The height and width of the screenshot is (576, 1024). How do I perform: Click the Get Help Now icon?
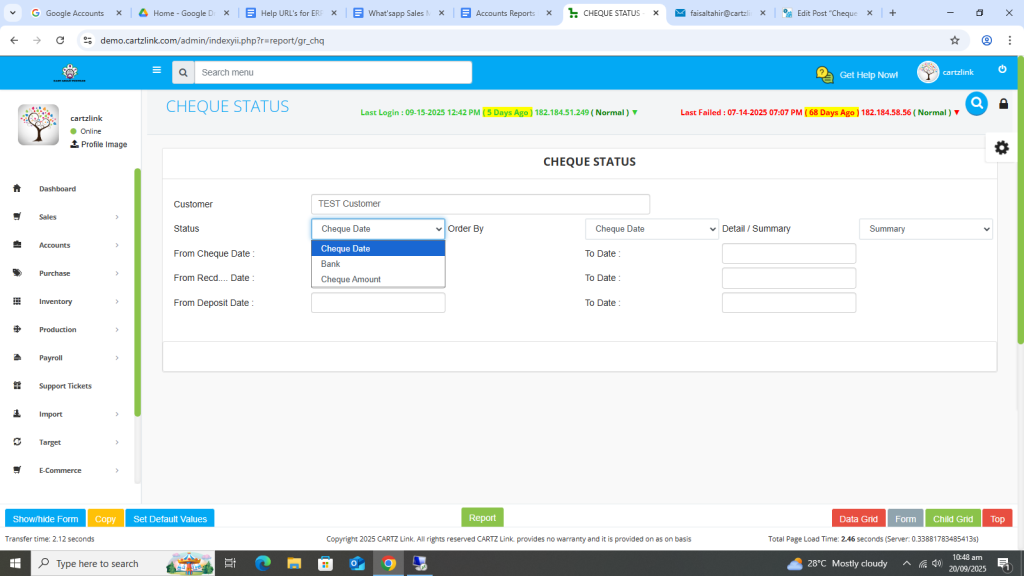[825, 75]
